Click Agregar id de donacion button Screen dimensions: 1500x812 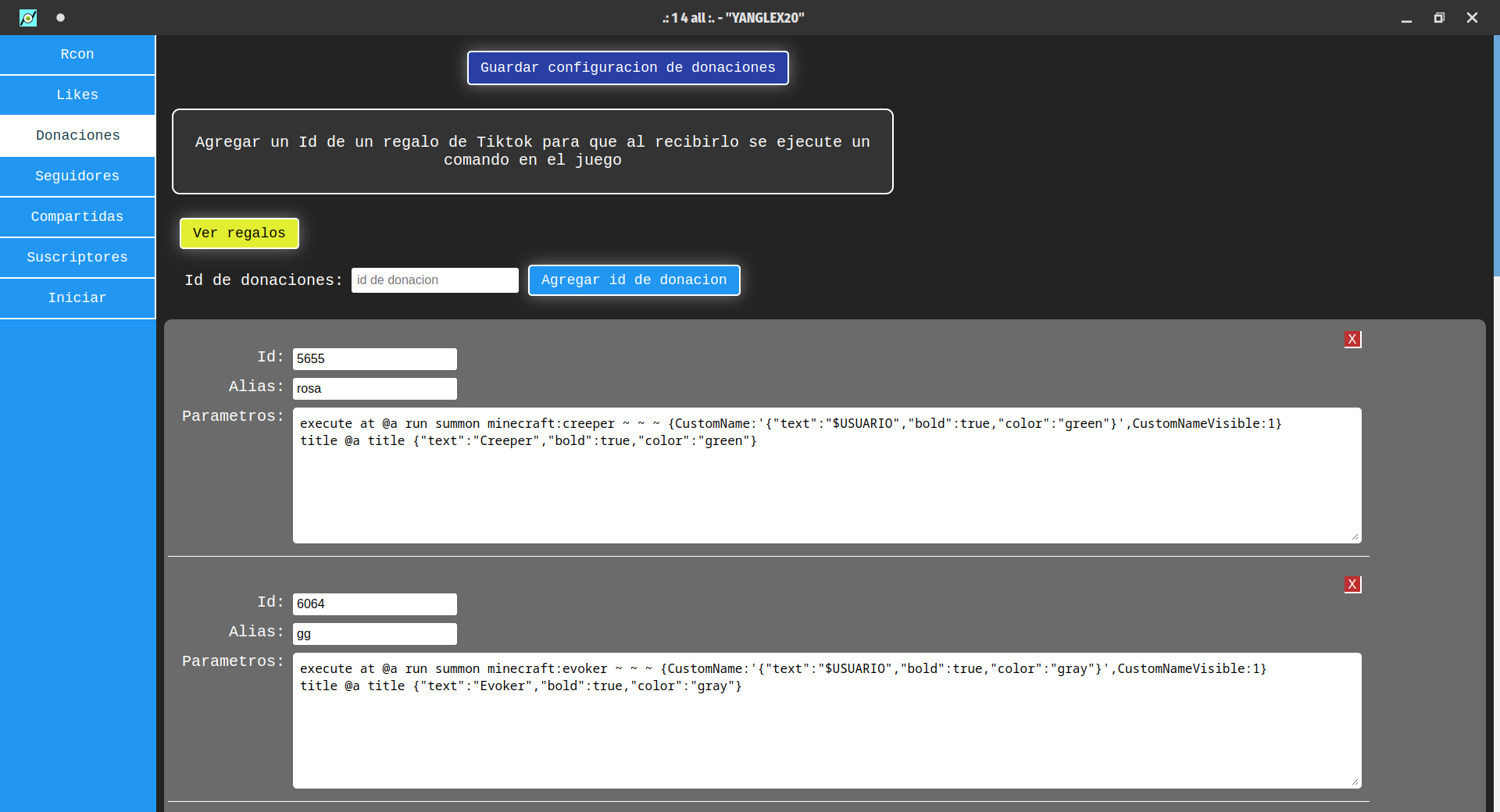[634, 280]
